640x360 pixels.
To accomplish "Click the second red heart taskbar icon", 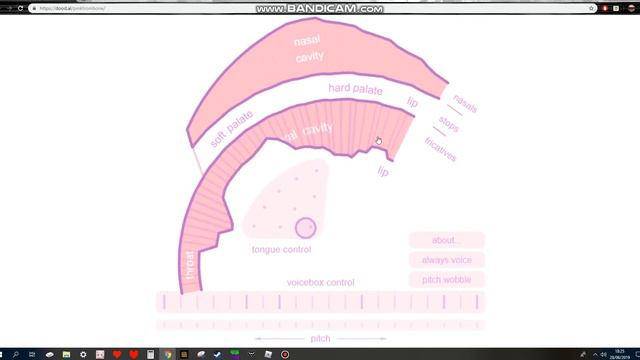I will click(134, 354).
